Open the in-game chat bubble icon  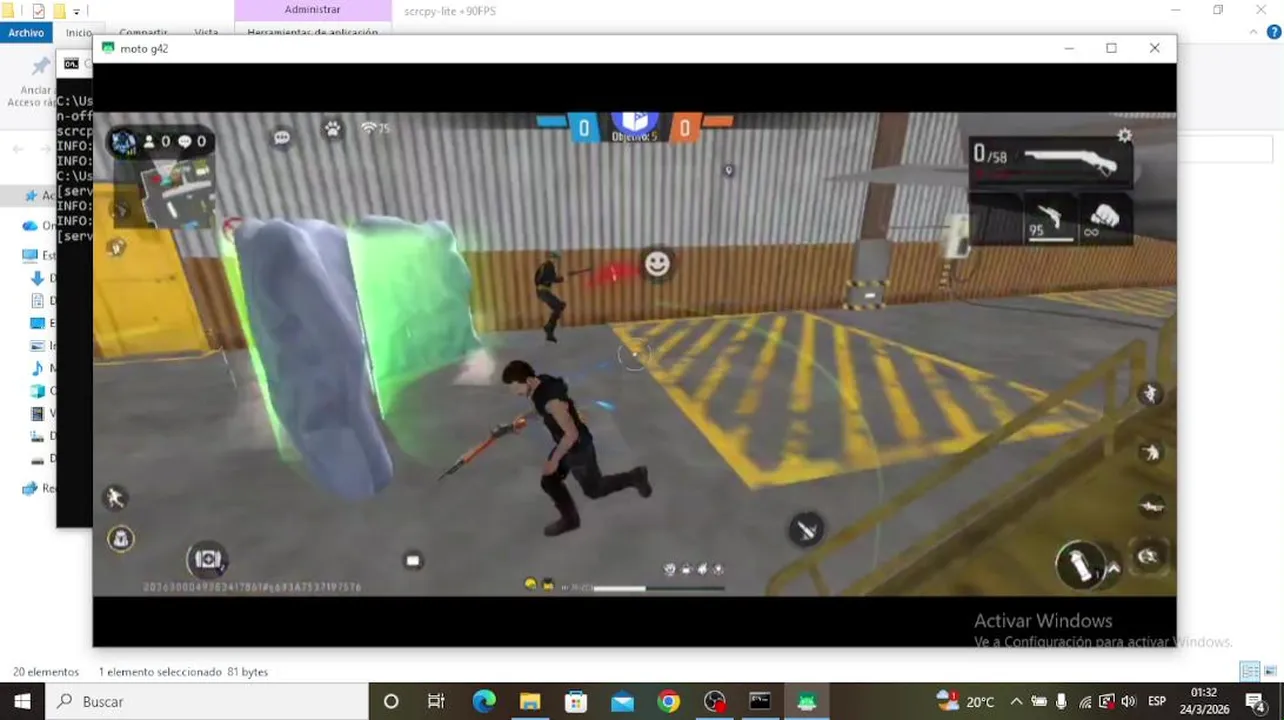pyautogui.click(x=282, y=138)
